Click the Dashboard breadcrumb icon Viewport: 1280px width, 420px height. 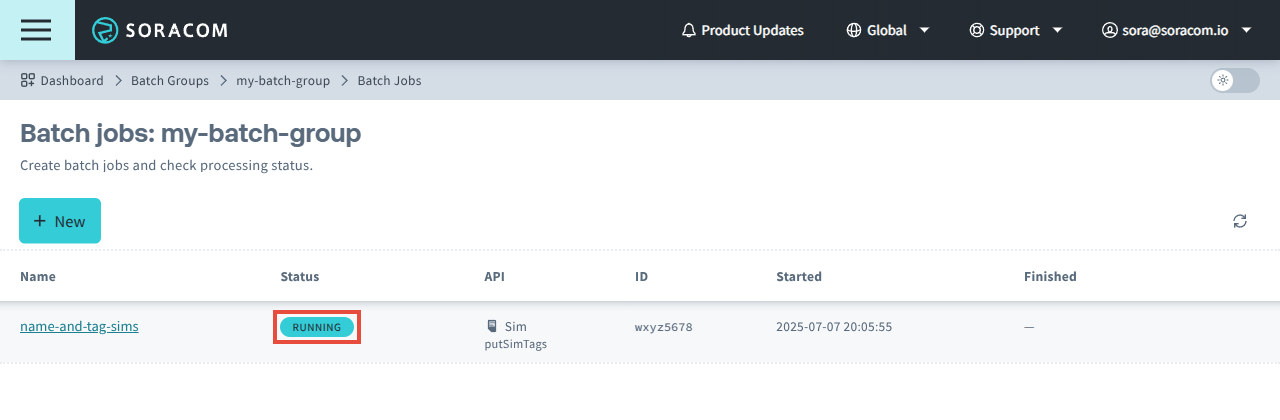click(28, 80)
